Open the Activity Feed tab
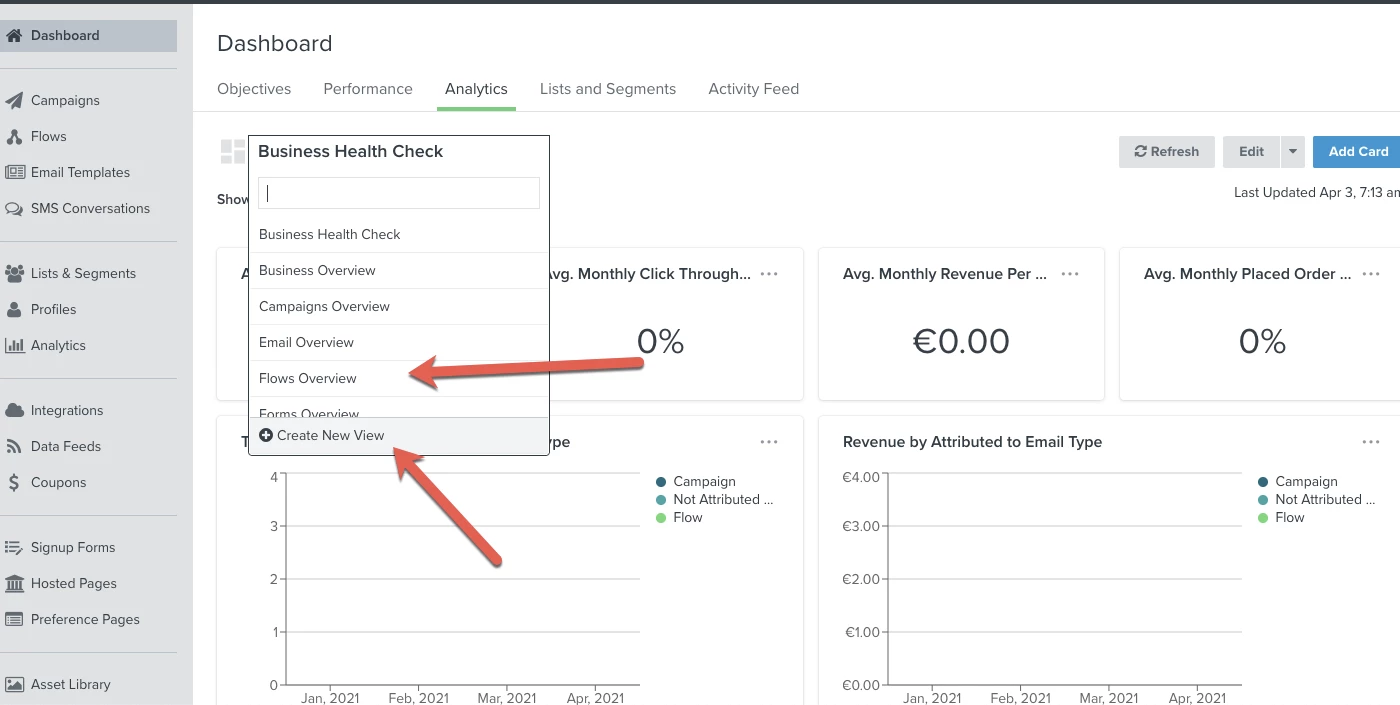This screenshot has height=705, width=1400. pyautogui.click(x=754, y=89)
